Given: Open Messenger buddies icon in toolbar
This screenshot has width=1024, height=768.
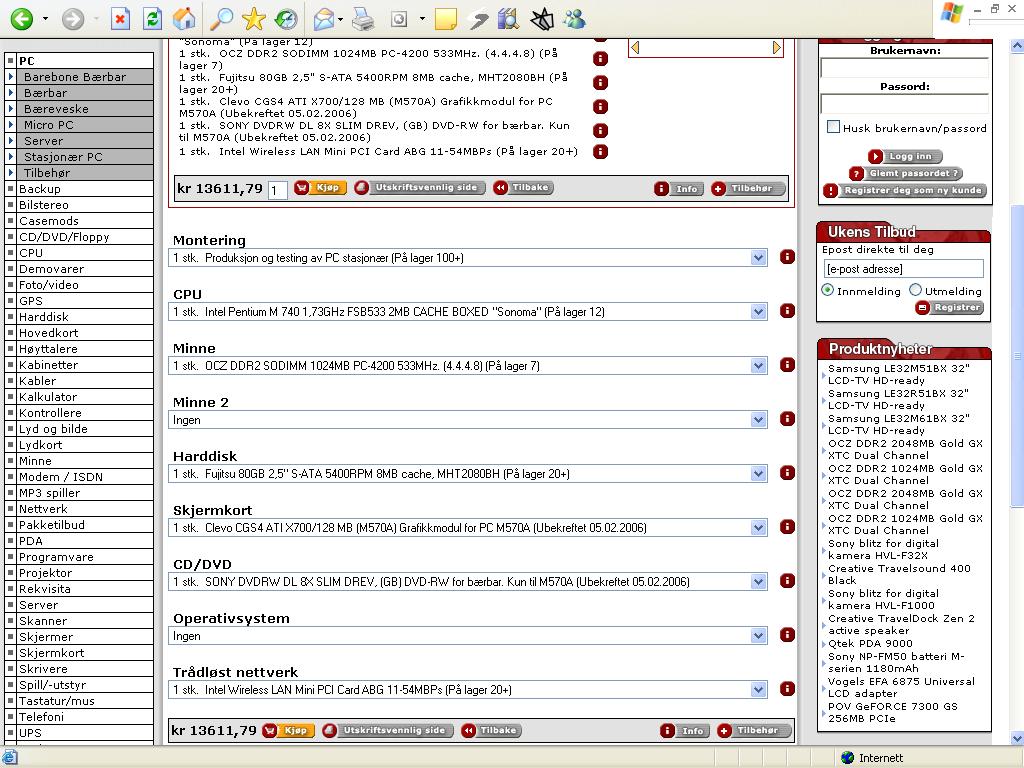Looking at the screenshot, I should (x=575, y=19).
